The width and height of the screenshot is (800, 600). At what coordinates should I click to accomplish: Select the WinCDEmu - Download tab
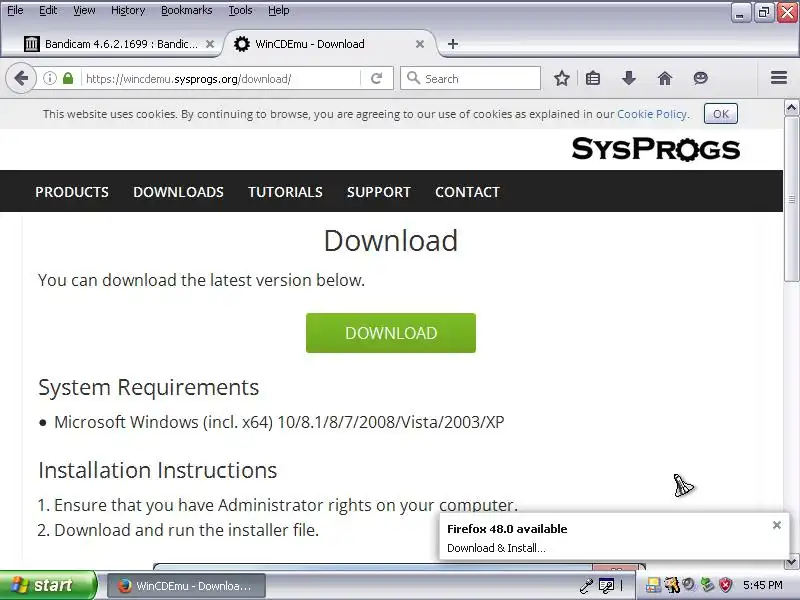coord(329,44)
